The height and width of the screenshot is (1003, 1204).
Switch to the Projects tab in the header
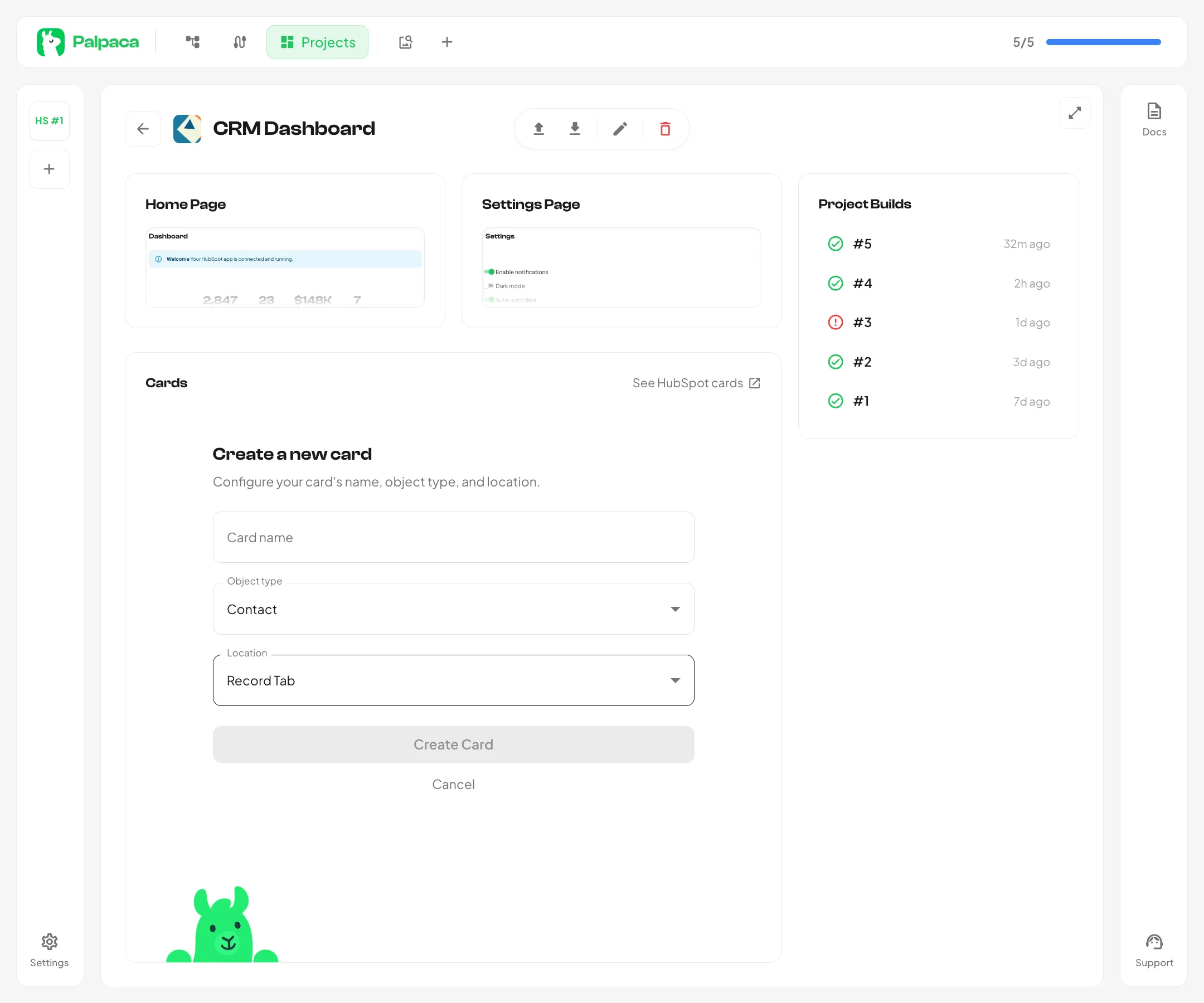pyautogui.click(x=317, y=42)
